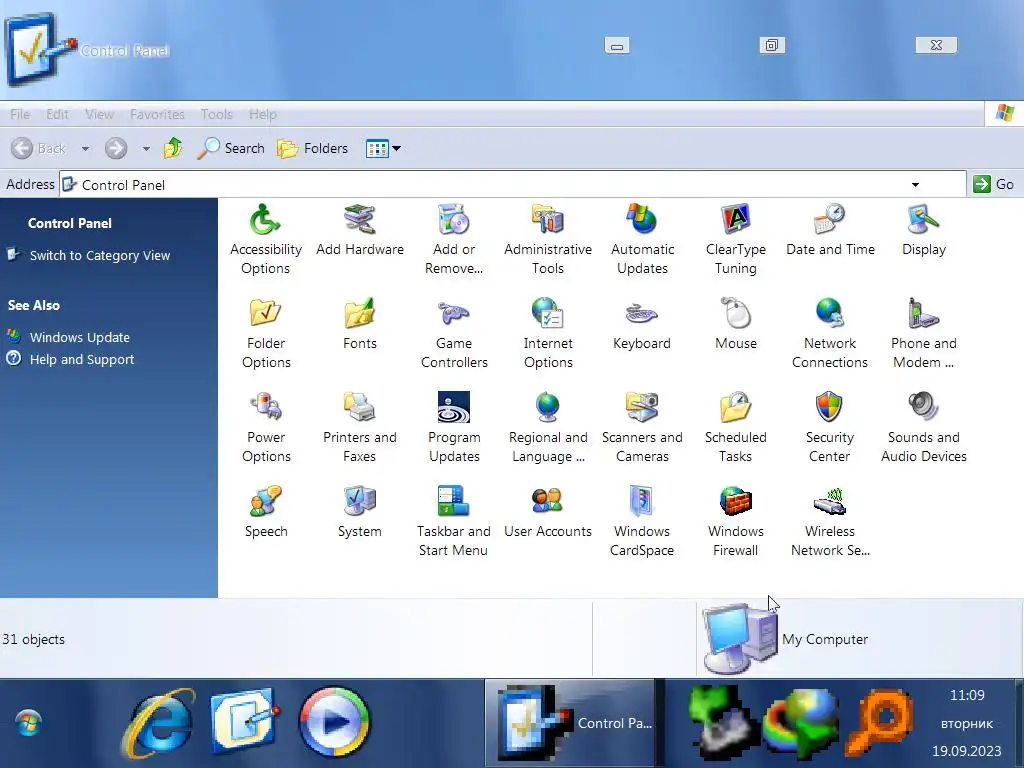The width and height of the screenshot is (1024, 768).
Task: Open User Accounts icon
Action: point(548,512)
